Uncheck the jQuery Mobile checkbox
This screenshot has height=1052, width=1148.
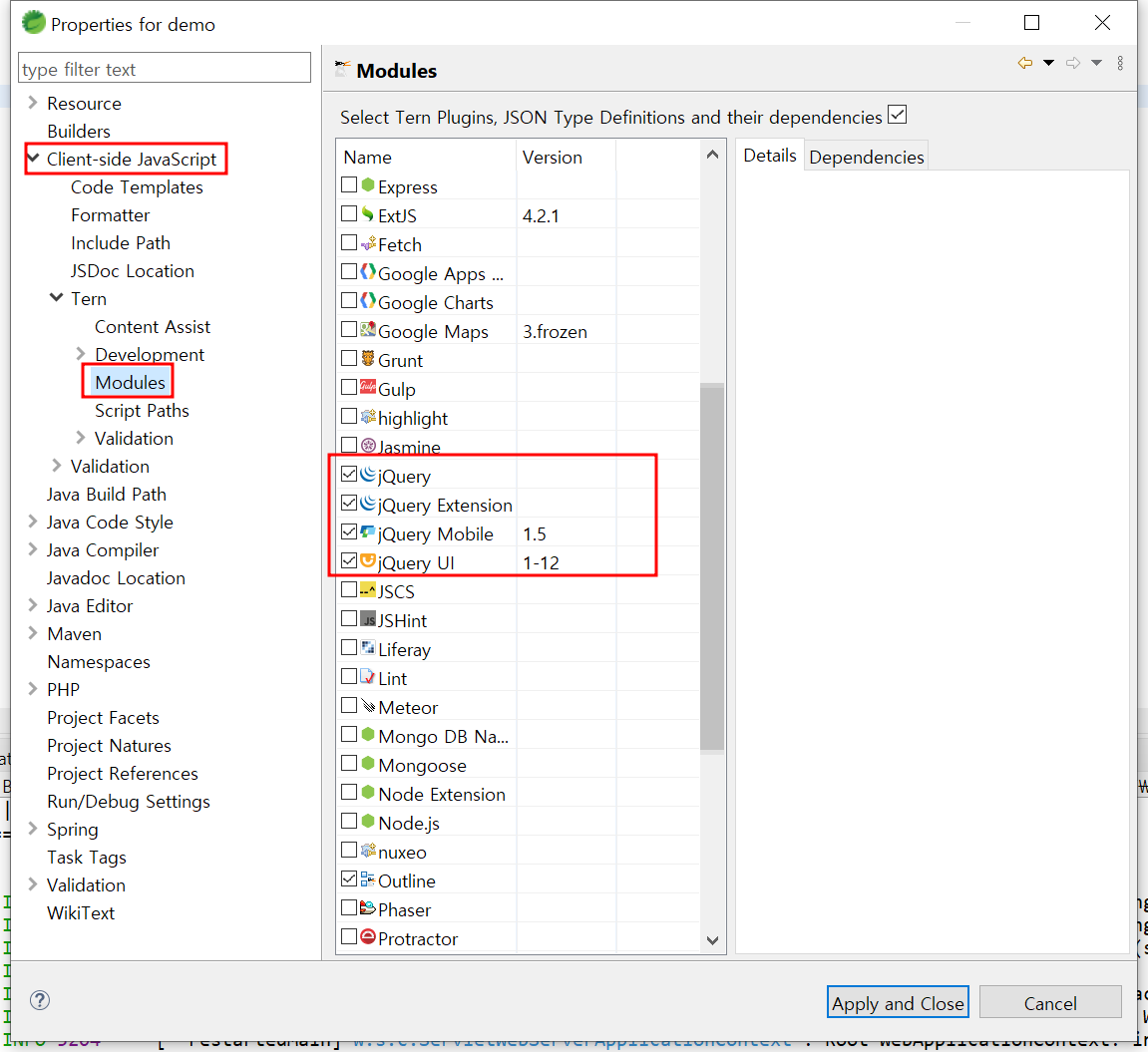349,532
